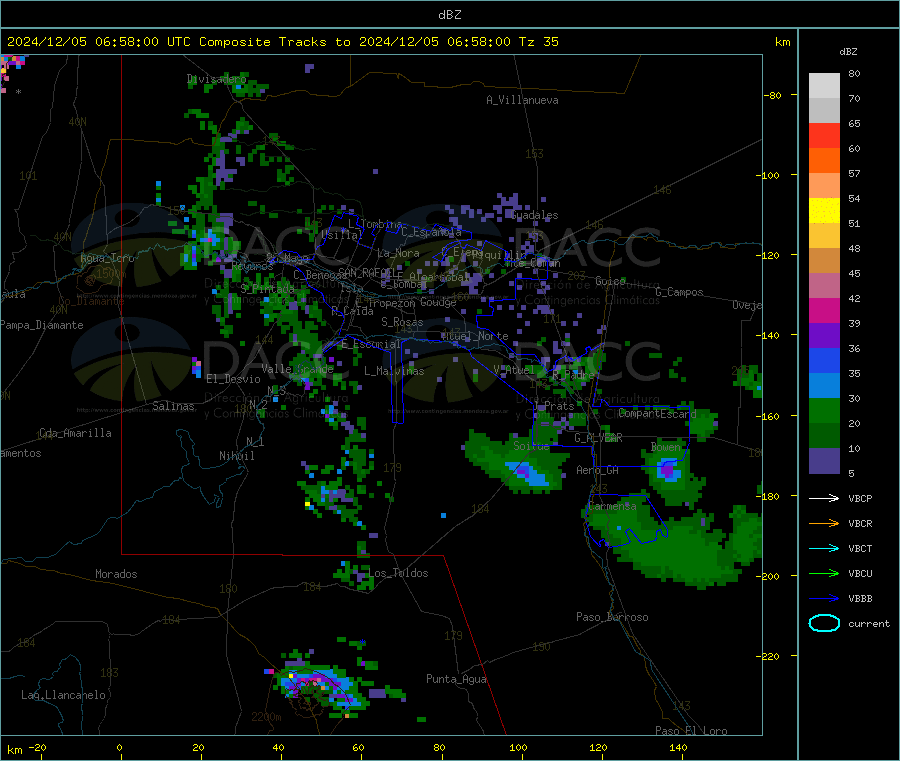900x761 pixels.
Task: Click the 36 dBZ purple swatch
Action: pos(824,336)
